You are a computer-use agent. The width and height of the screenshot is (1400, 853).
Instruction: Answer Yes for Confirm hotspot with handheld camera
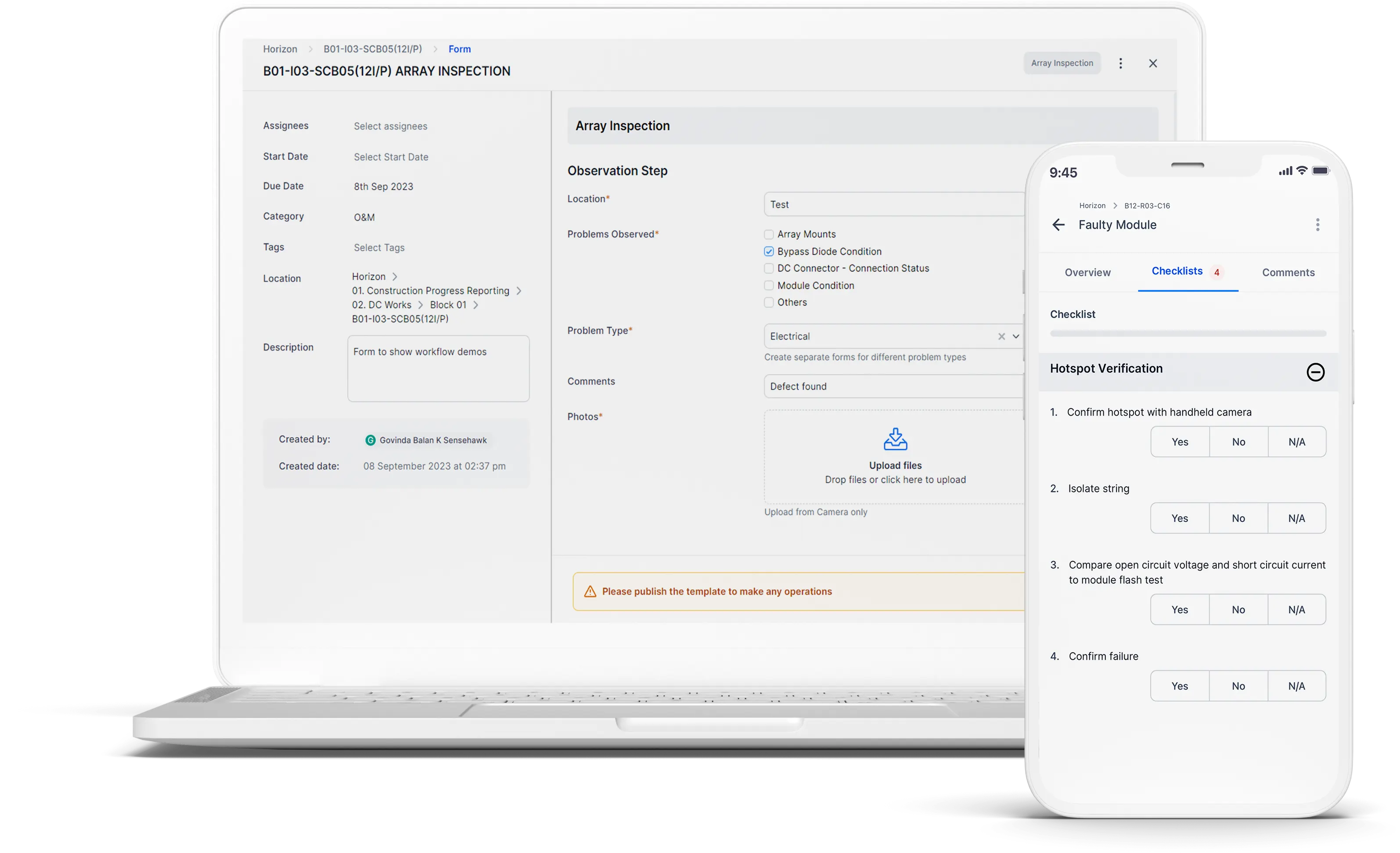pyautogui.click(x=1180, y=442)
